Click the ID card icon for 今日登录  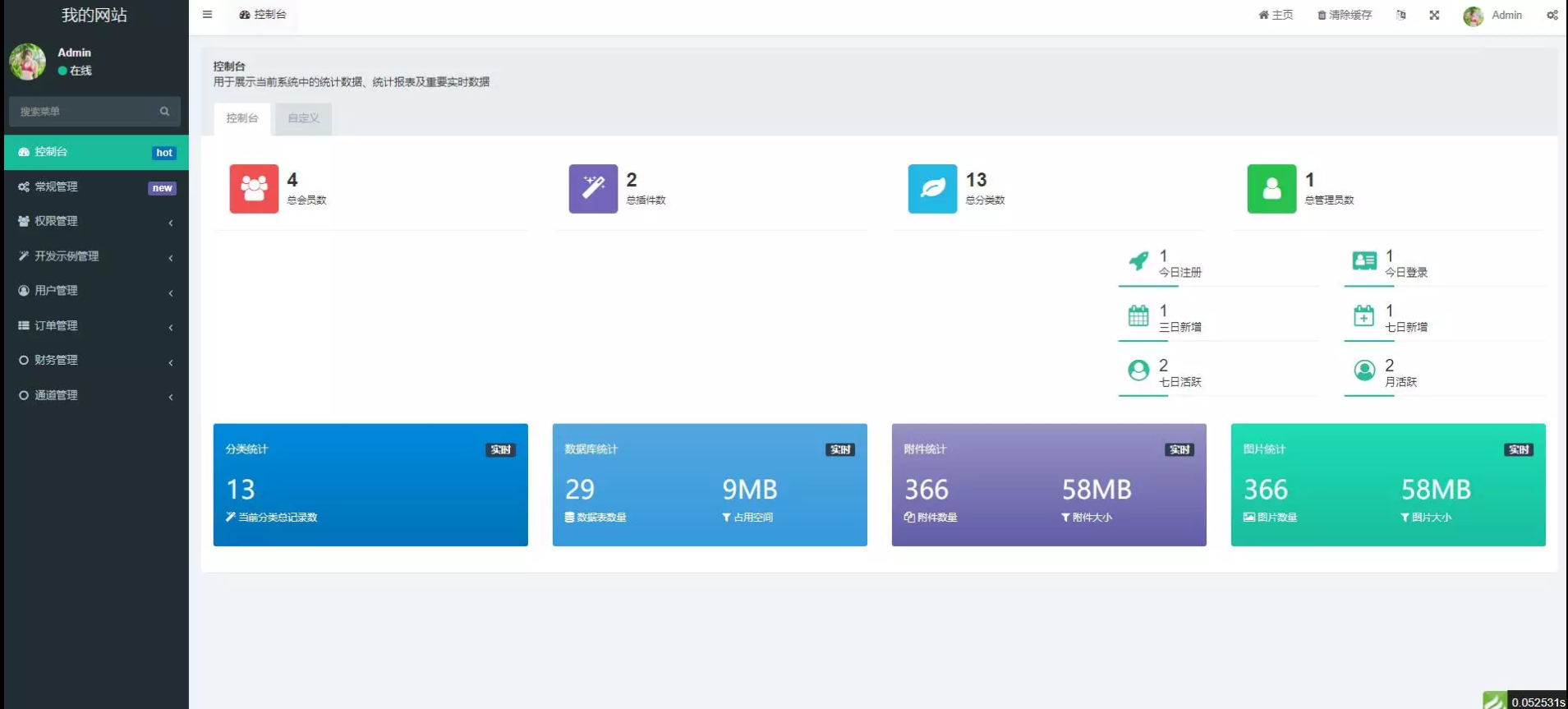point(1364,261)
